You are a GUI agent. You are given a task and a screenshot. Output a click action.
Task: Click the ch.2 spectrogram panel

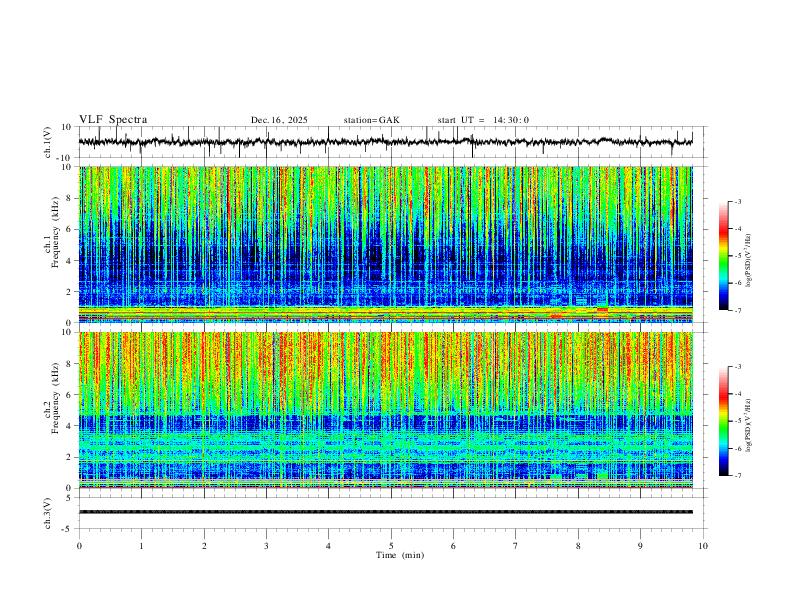(x=386, y=410)
